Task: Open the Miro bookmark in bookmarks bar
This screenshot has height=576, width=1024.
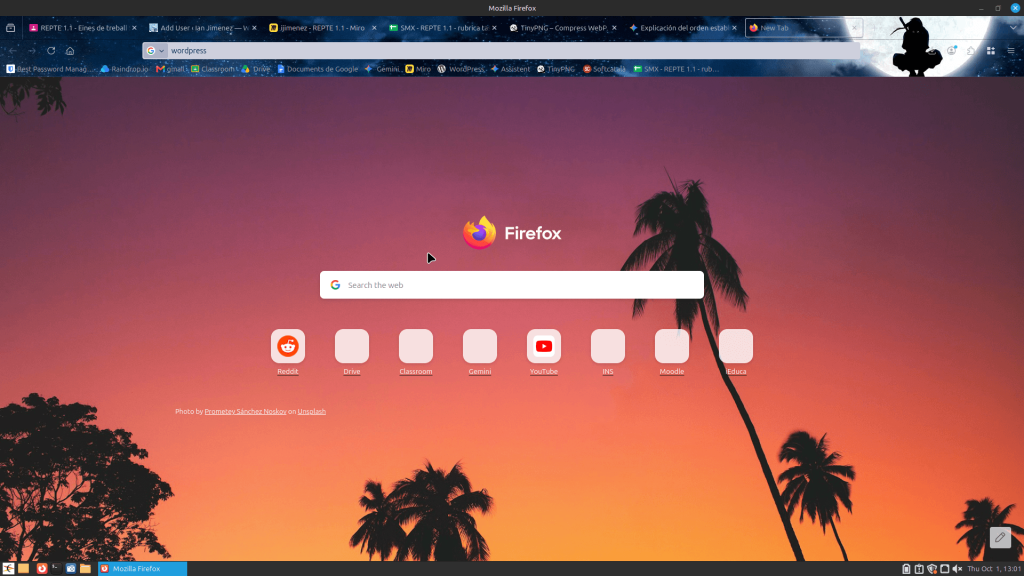Action: click(418, 69)
